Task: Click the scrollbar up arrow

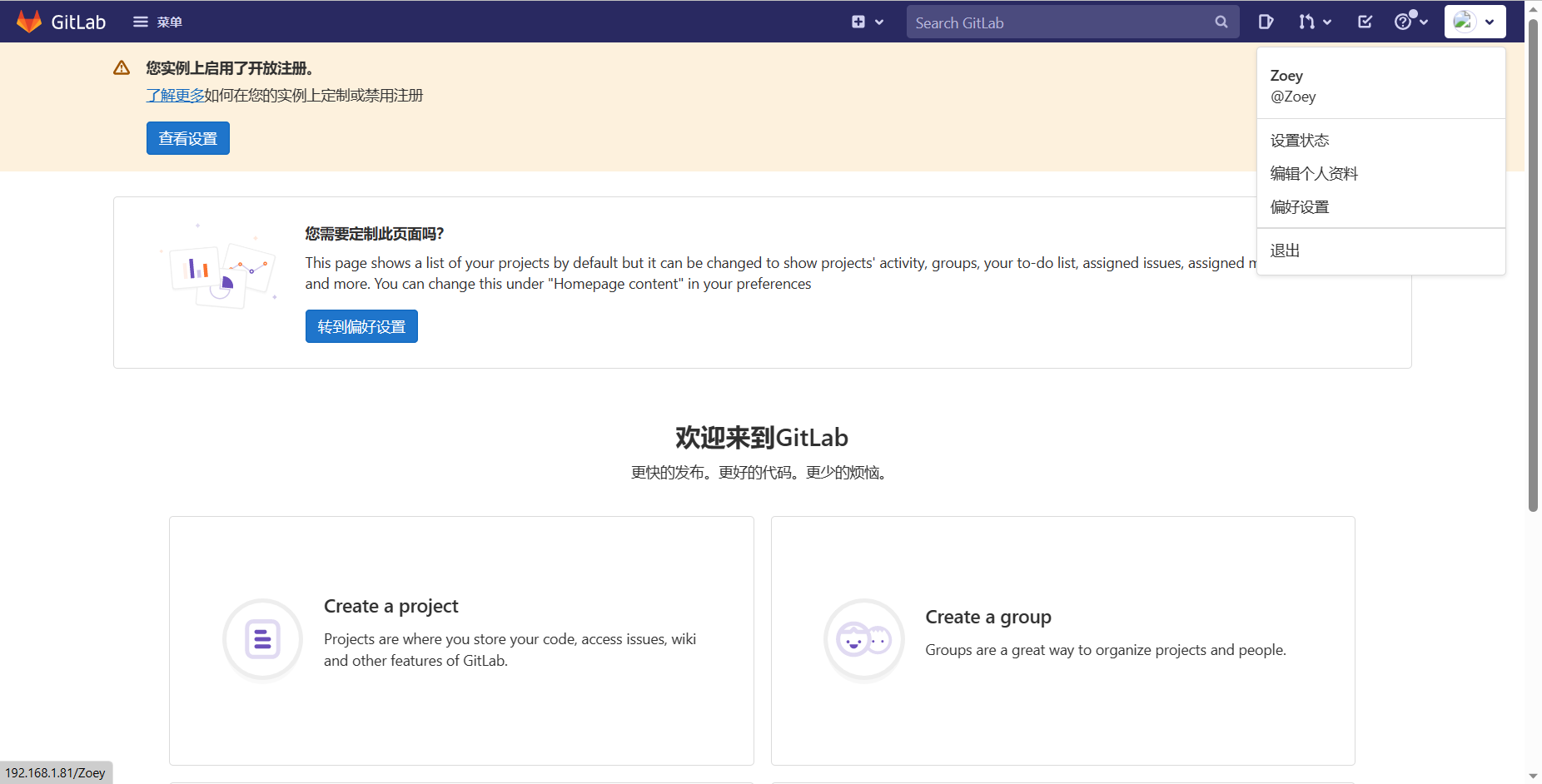Action: (x=1533, y=8)
